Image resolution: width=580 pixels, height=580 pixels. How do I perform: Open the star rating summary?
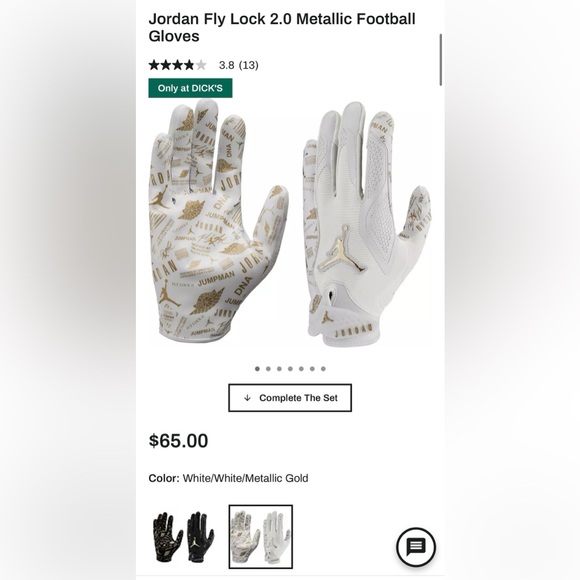(178, 65)
